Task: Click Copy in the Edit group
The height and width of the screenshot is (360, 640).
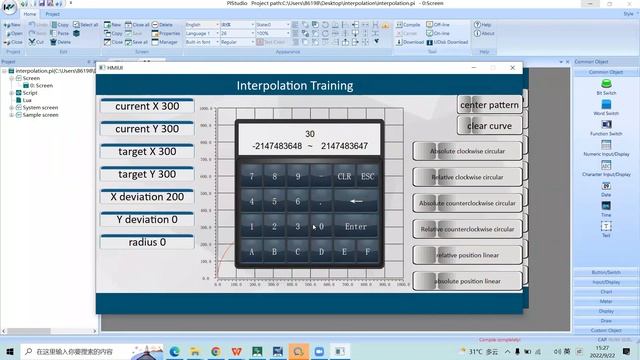Action: tap(60, 24)
